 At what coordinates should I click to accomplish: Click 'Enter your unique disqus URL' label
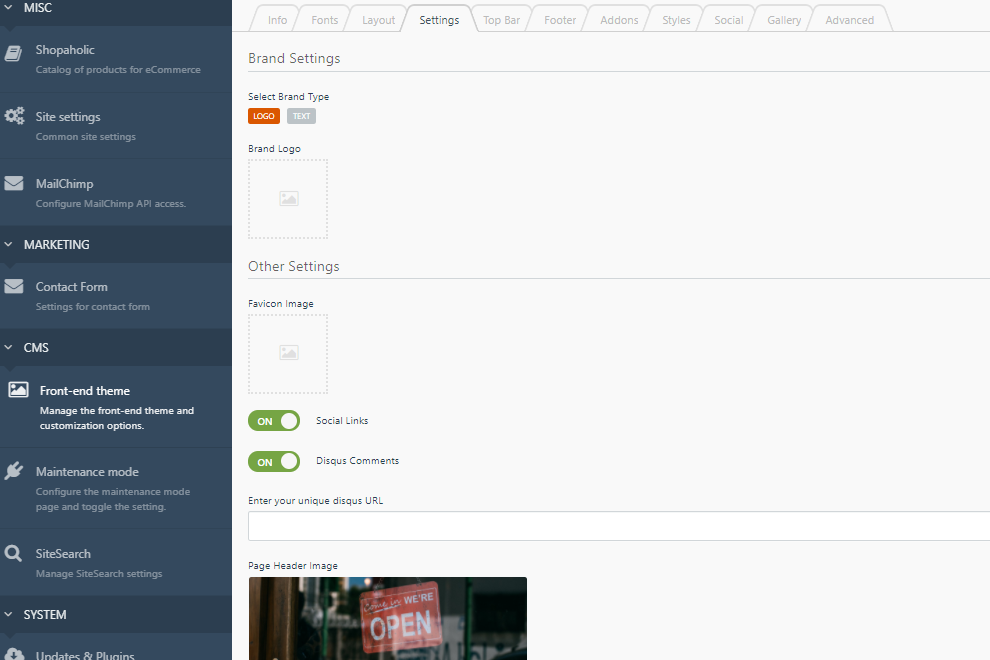click(316, 501)
